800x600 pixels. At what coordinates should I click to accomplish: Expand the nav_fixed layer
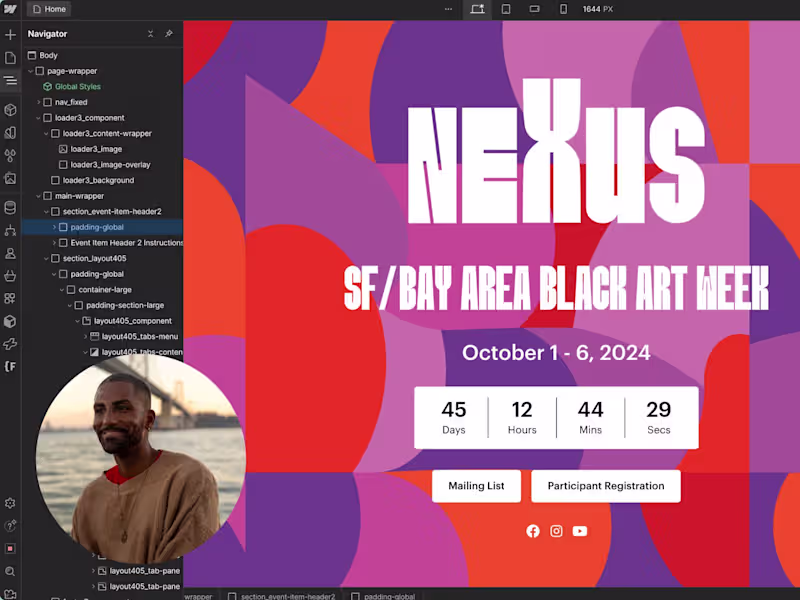point(38,102)
